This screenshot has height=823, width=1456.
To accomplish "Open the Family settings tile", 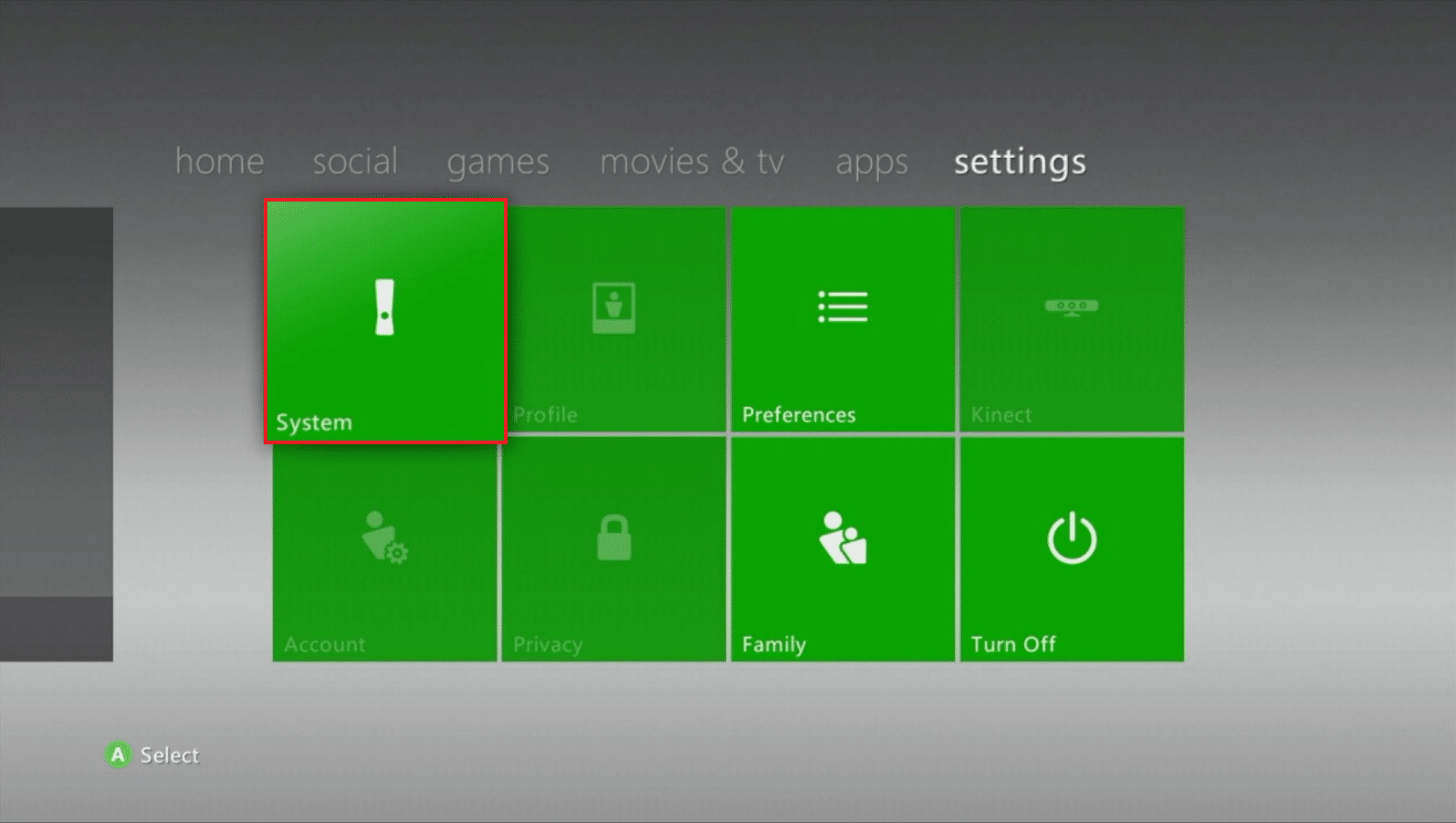I will click(x=843, y=549).
